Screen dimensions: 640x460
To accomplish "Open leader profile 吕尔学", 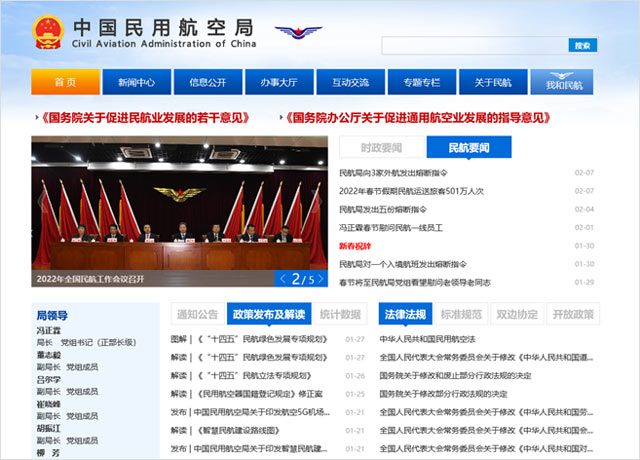I will coord(49,380).
